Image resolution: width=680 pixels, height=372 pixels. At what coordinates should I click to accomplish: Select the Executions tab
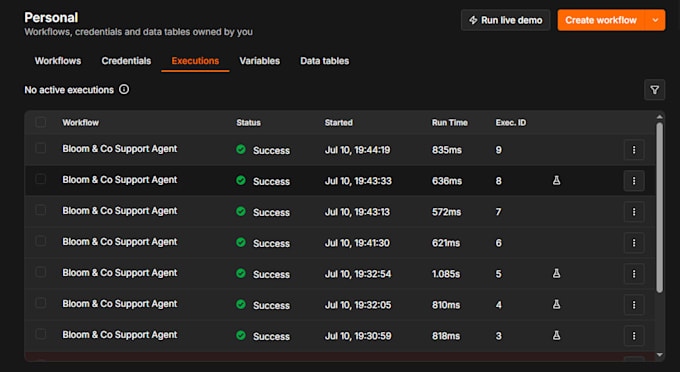(x=195, y=61)
